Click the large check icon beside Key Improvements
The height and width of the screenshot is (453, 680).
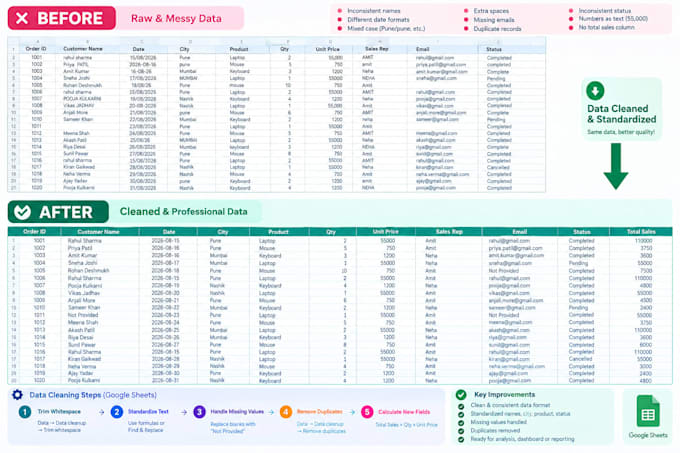point(461,394)
